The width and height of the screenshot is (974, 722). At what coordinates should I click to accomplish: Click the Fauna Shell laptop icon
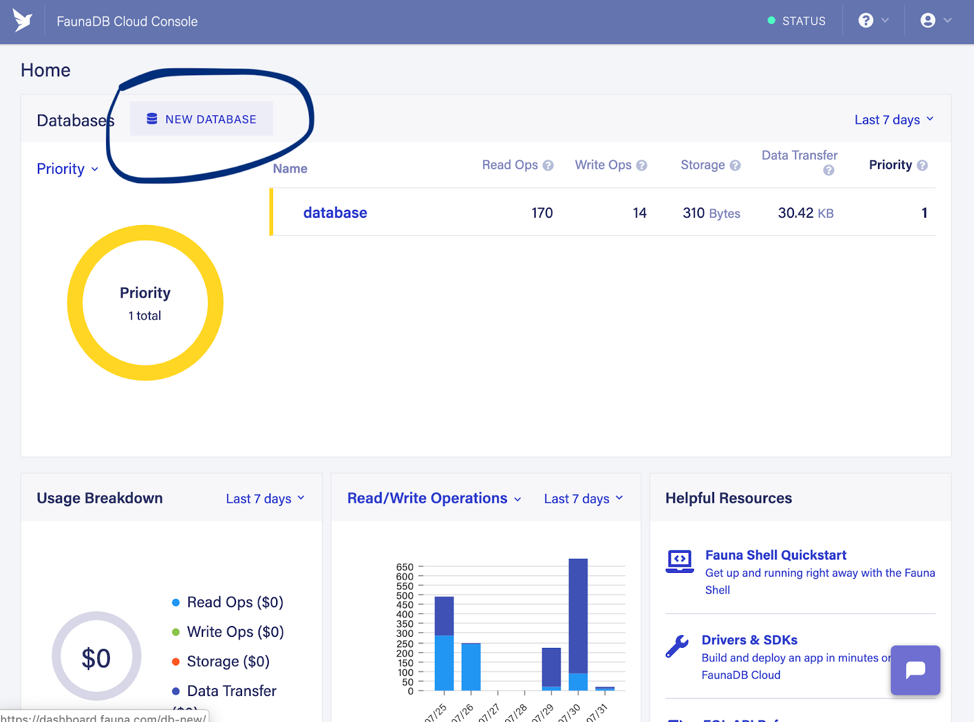pos(680,561)
